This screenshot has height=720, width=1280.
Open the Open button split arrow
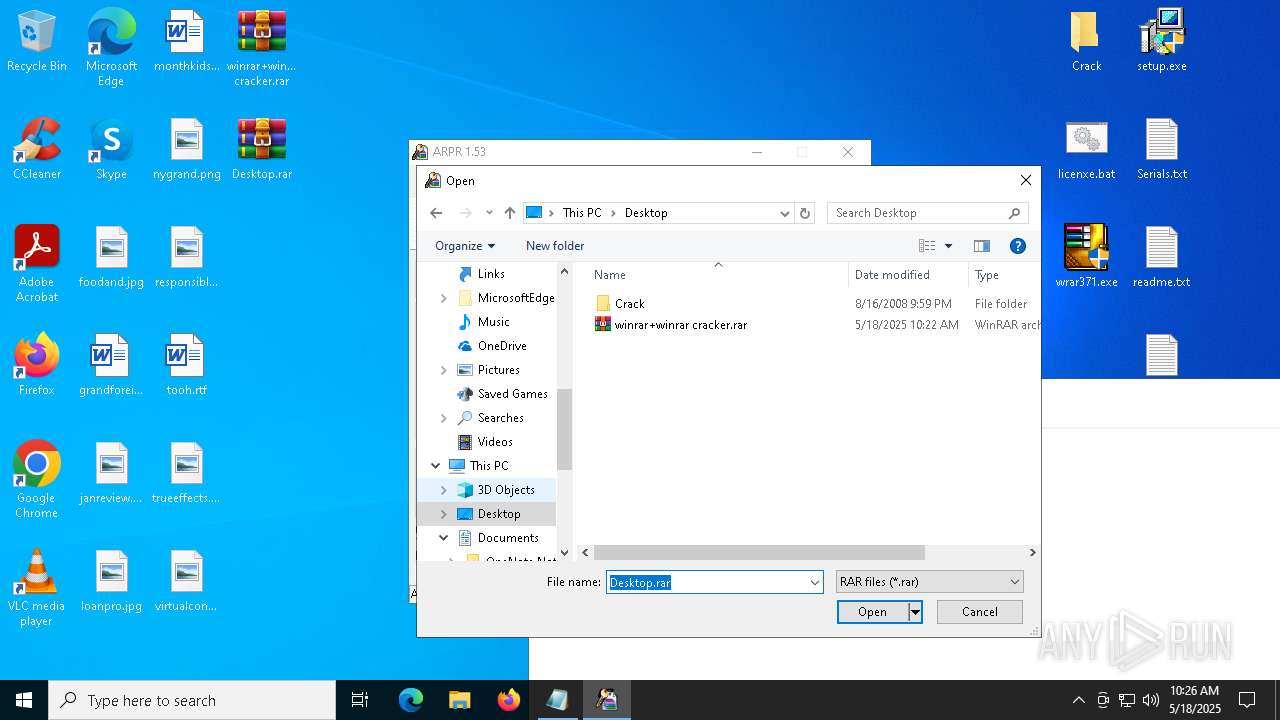pos(915,612)
